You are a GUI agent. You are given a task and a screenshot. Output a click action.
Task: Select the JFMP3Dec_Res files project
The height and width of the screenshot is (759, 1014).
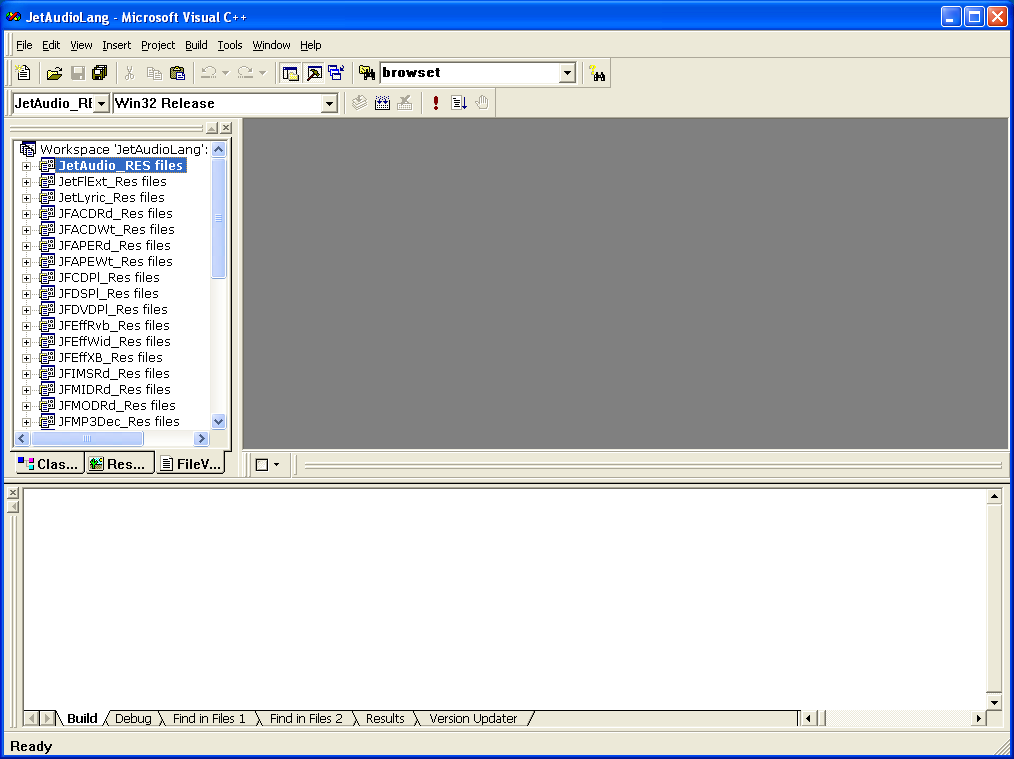pos(119,422)
